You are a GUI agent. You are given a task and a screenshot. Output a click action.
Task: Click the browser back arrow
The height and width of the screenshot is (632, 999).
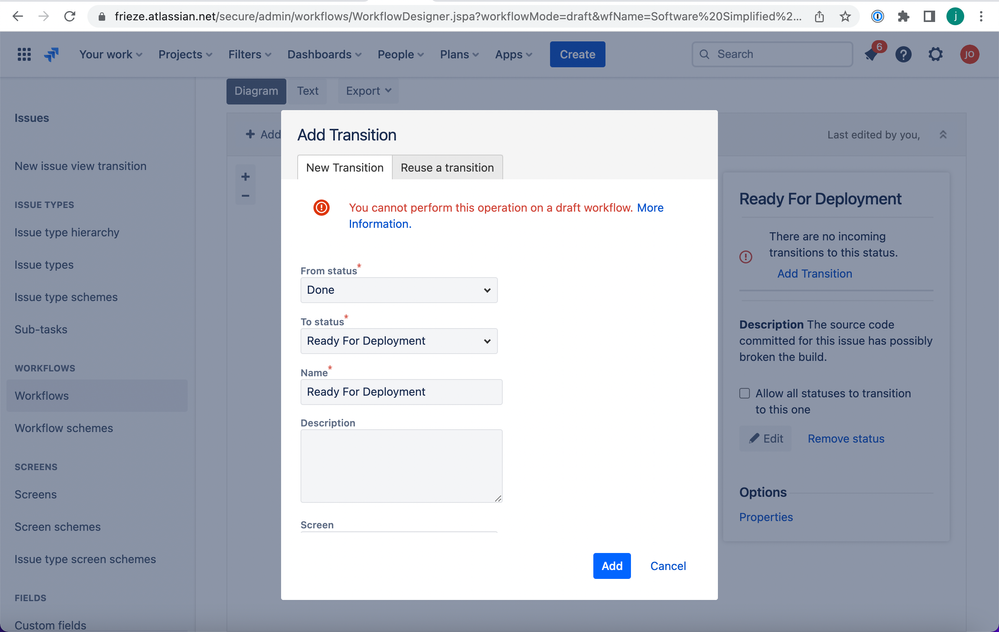coord(18,17)
